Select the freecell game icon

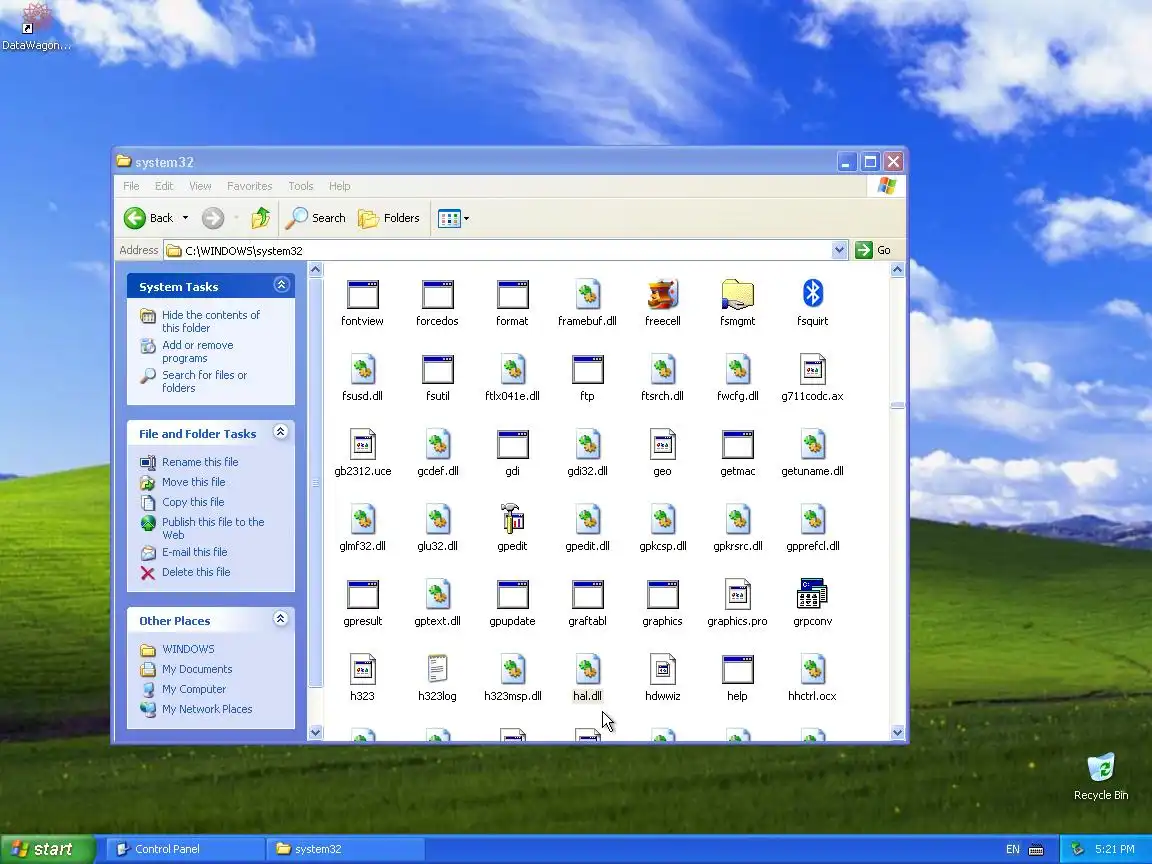pyautogui.click(x=663, y=295)
